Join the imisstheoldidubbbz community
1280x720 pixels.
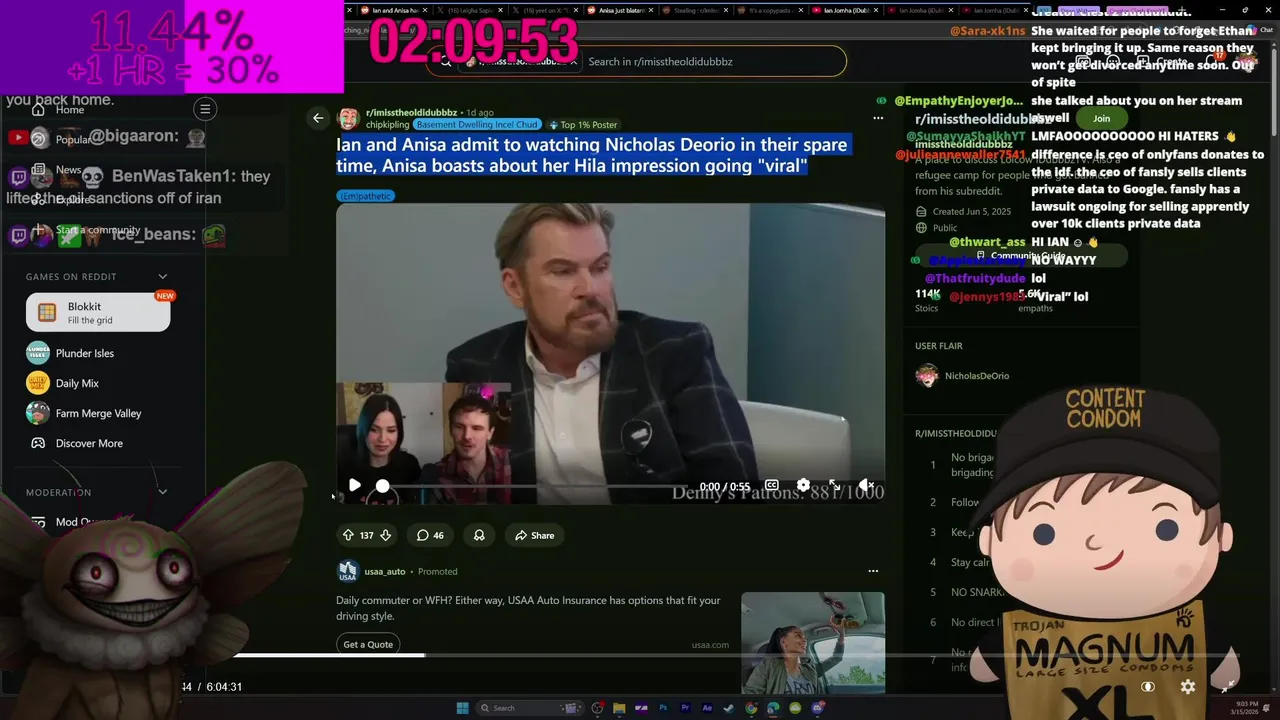click(1101, 118)
